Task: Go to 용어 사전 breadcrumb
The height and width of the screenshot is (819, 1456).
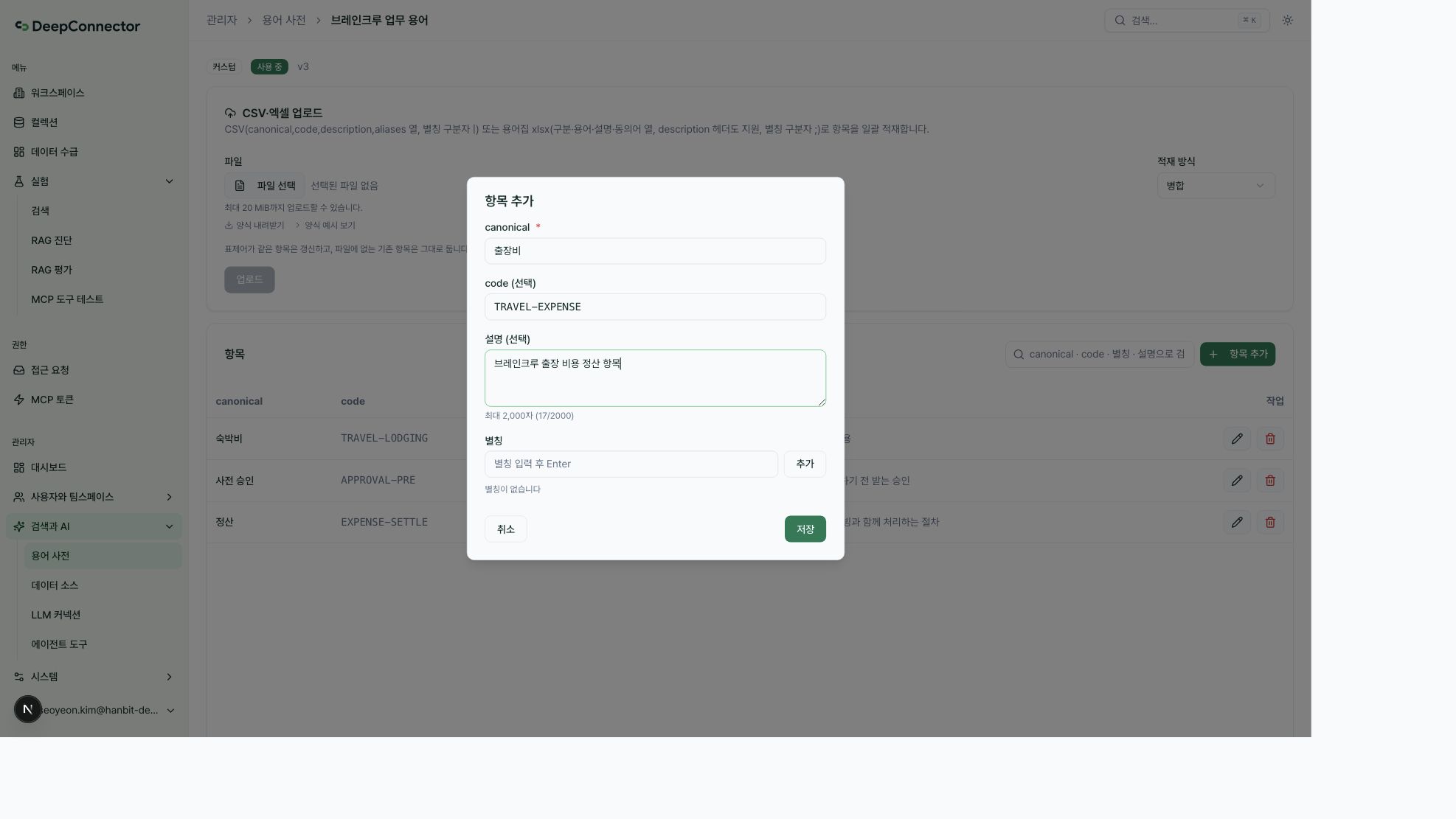Action: (x=284, y=20)
